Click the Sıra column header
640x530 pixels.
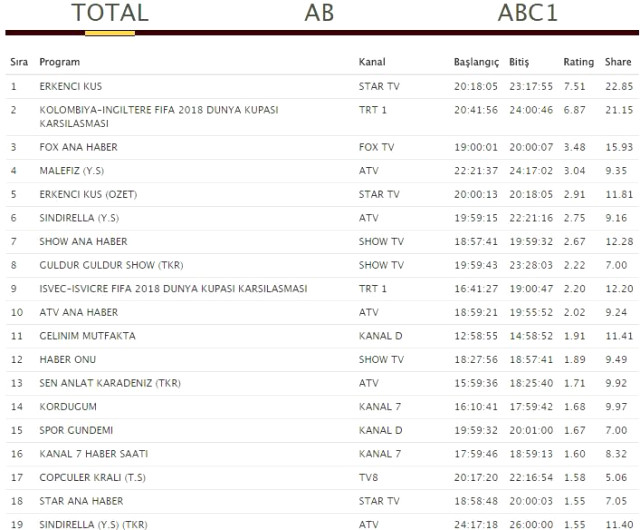(x=19, y=62)
